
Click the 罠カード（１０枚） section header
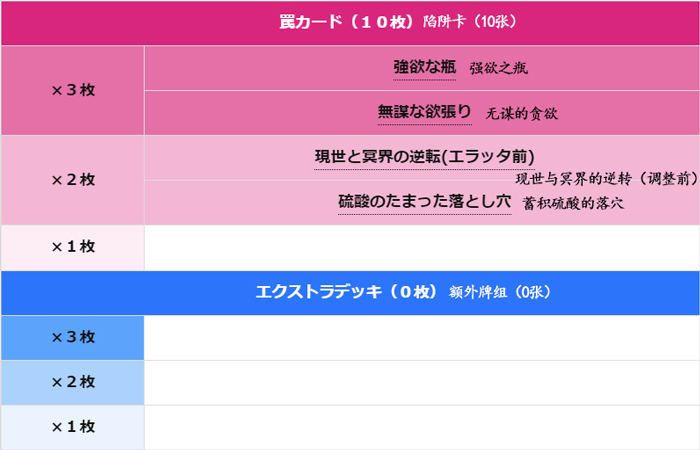355,22
